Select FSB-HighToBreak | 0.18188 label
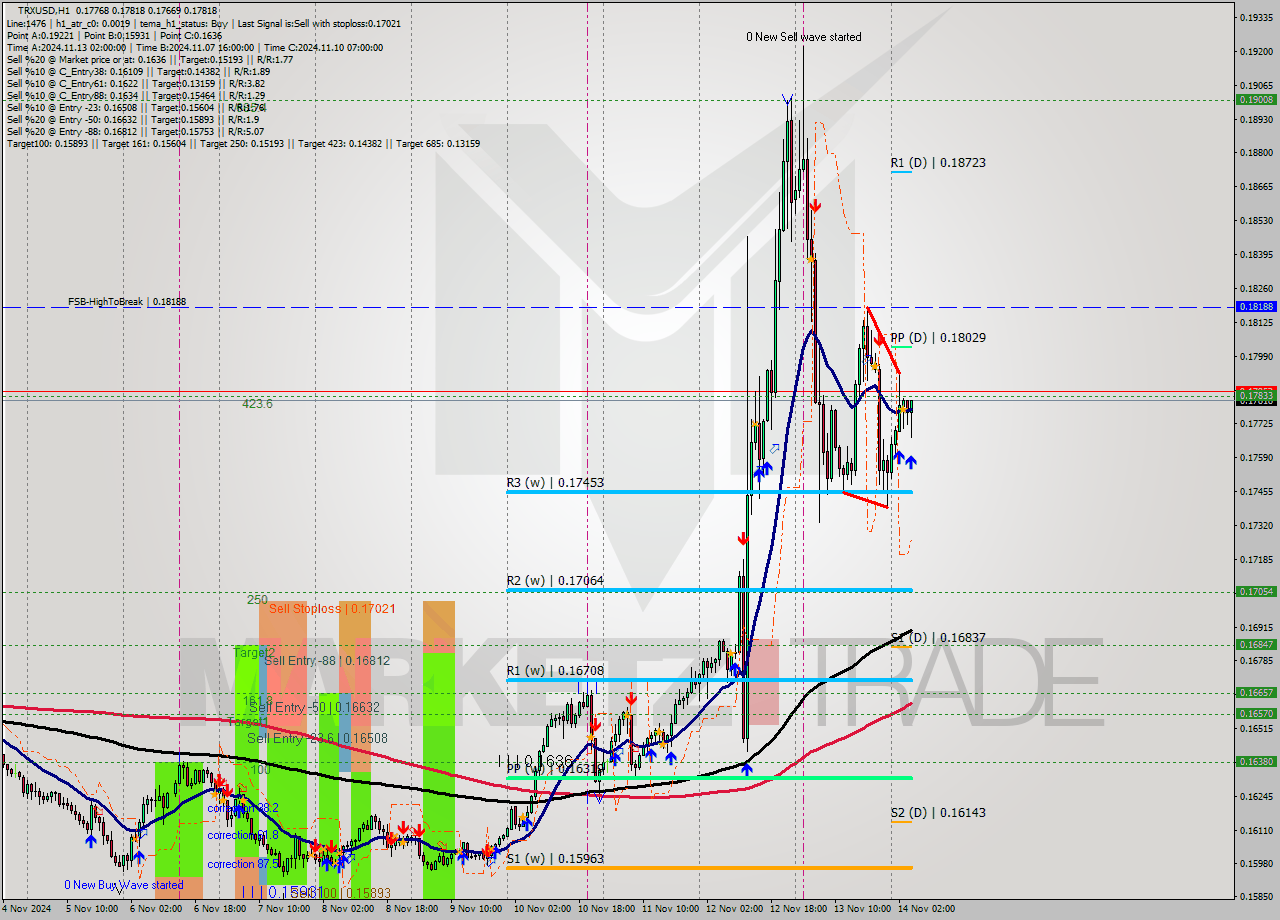Viewport: 1280px width, 920px height. 127,301
